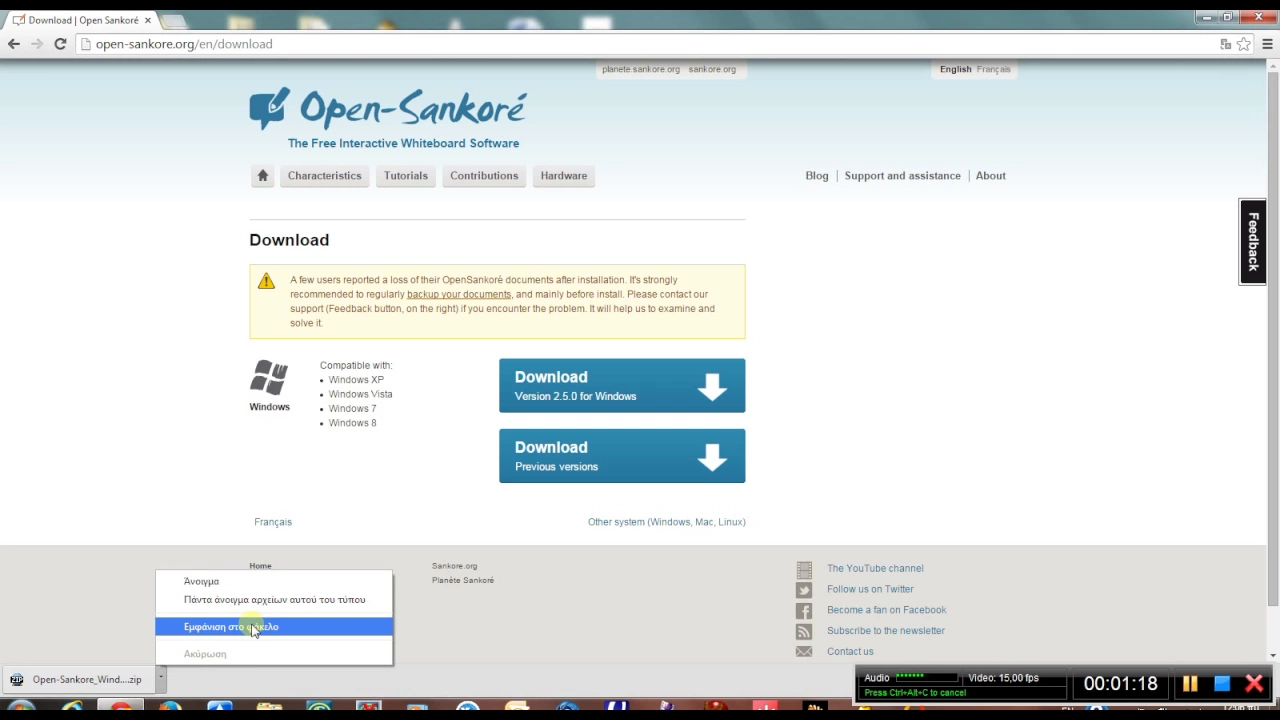Select English language at top
Image resolution: width=1280 pixels, height=720 pixels.
point(955,69)
